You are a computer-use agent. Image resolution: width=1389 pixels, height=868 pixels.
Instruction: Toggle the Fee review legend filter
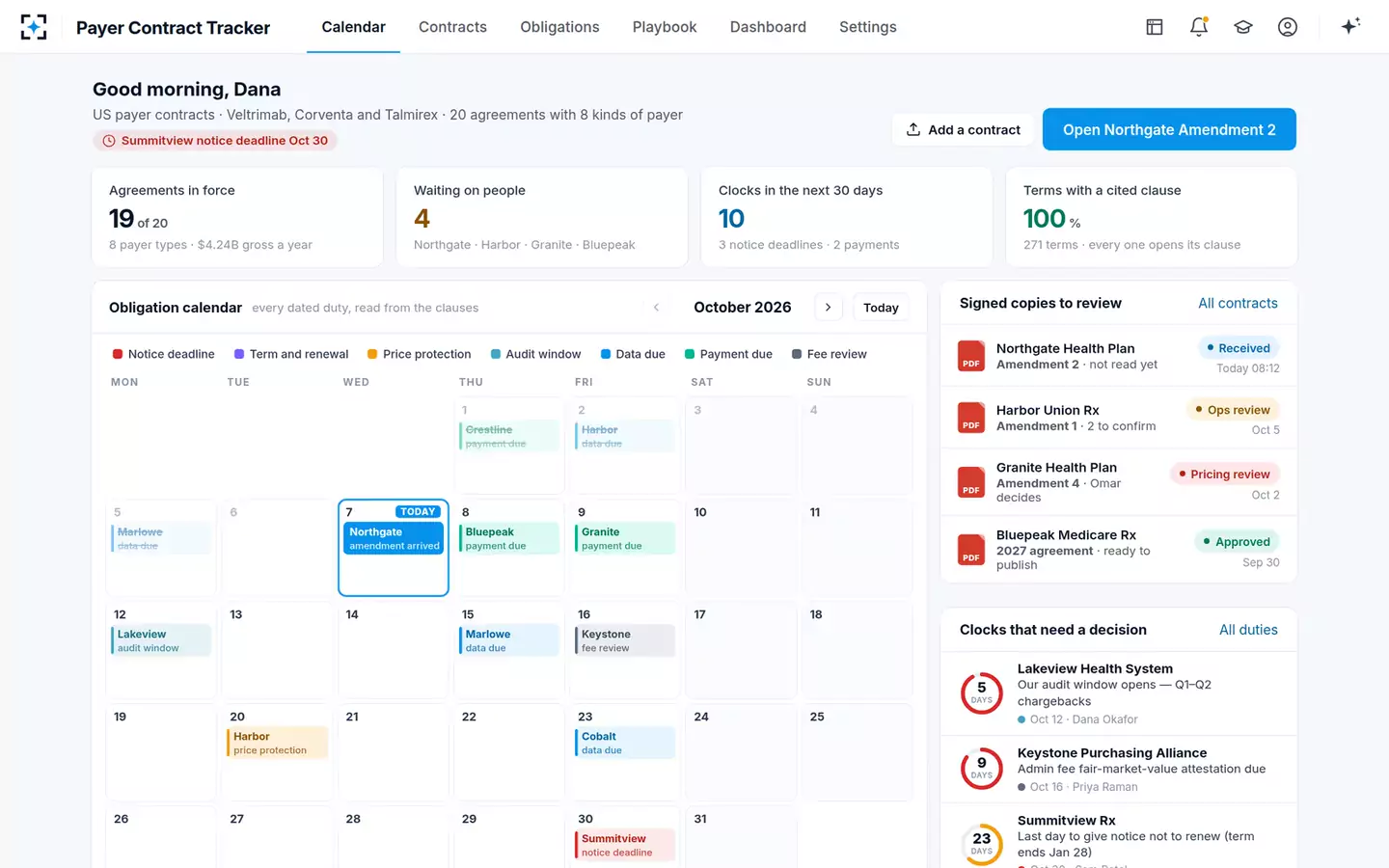(x=829, y=354)
